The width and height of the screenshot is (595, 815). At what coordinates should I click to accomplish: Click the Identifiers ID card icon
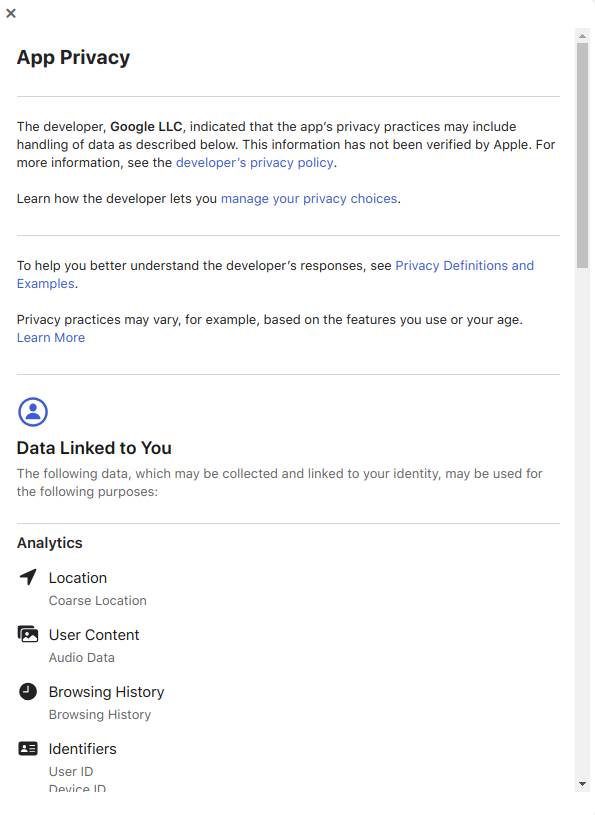point(28,748)
